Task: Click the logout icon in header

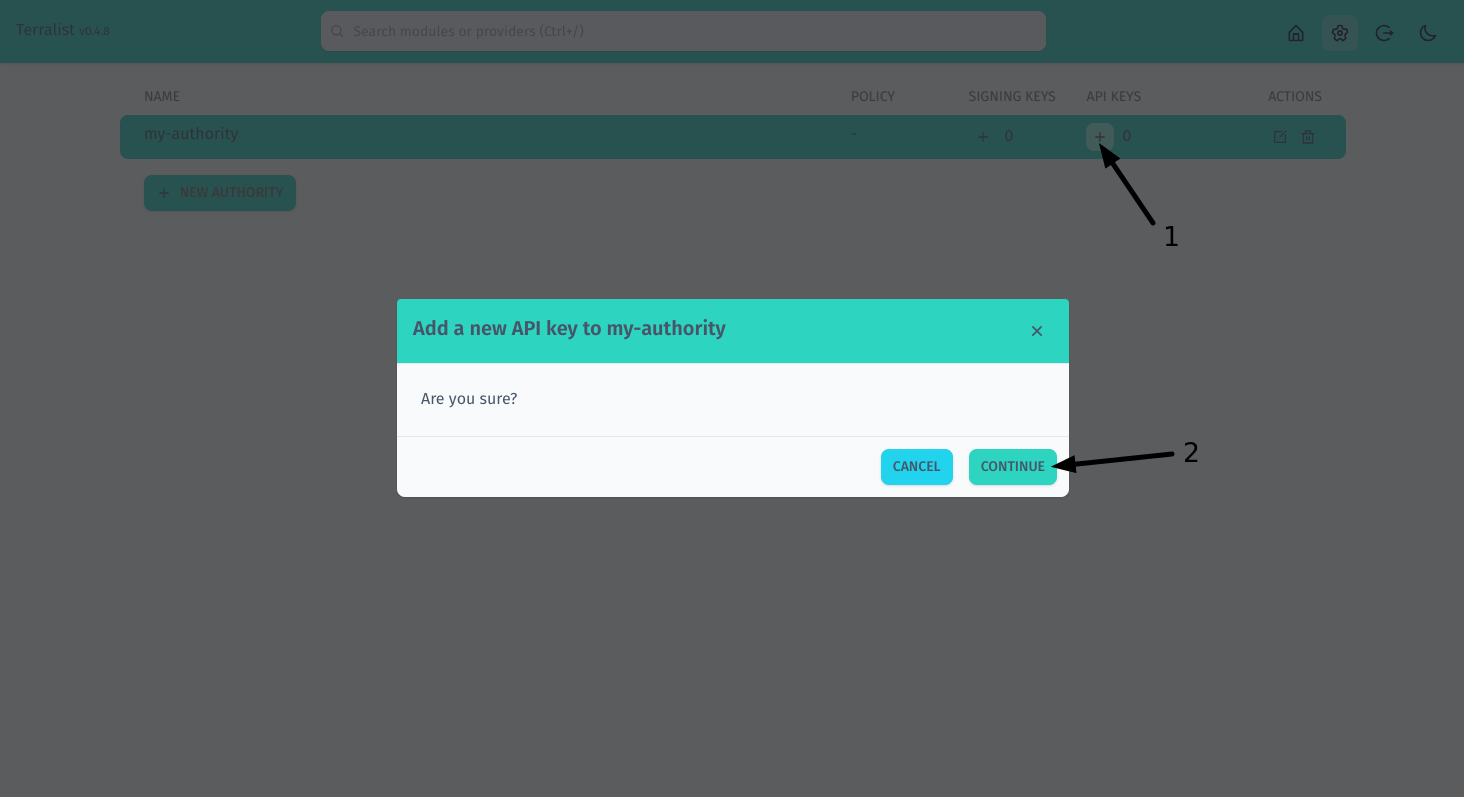Action: coord(1384,33)
